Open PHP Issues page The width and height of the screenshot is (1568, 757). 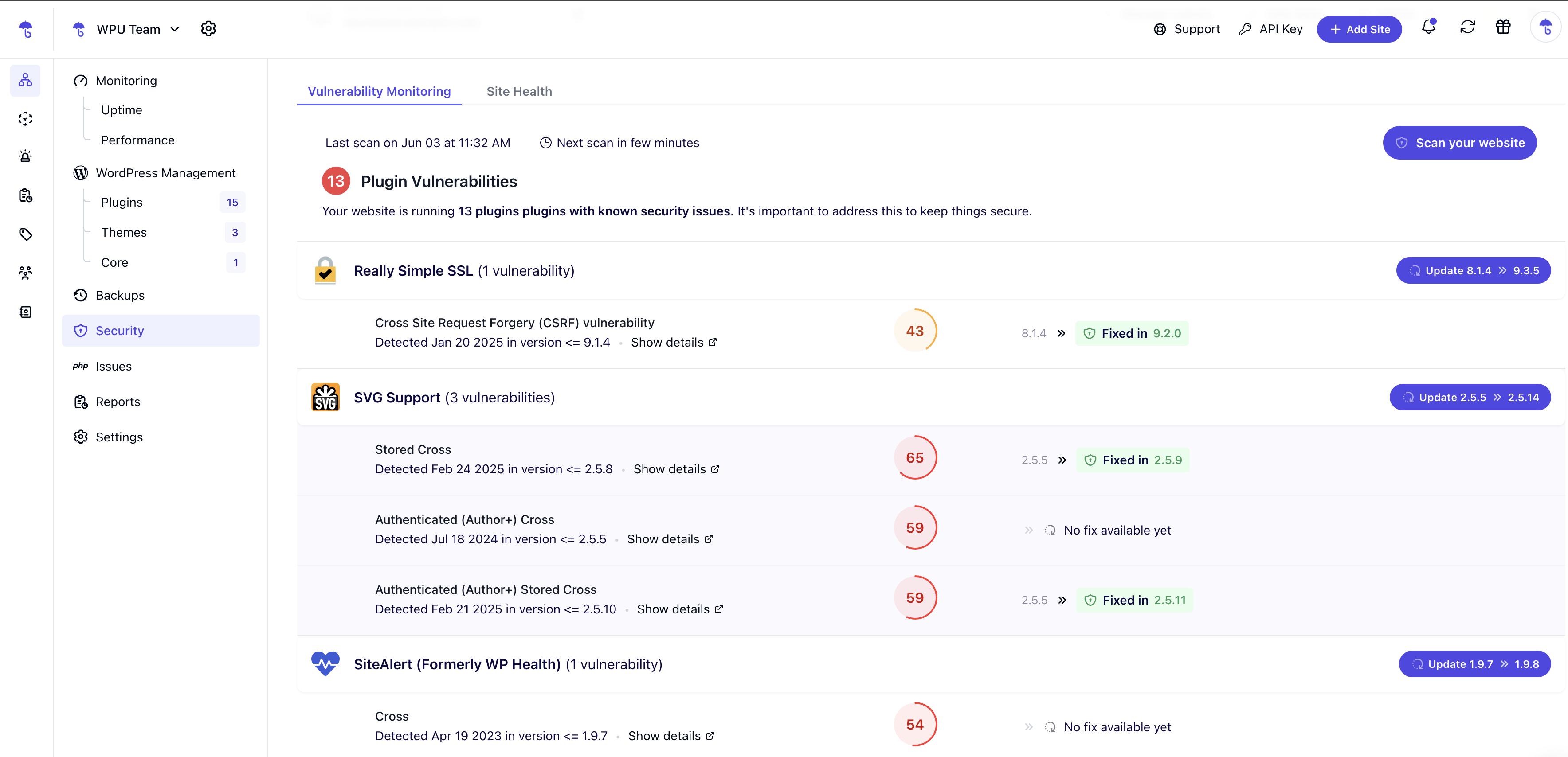(102, 367)
